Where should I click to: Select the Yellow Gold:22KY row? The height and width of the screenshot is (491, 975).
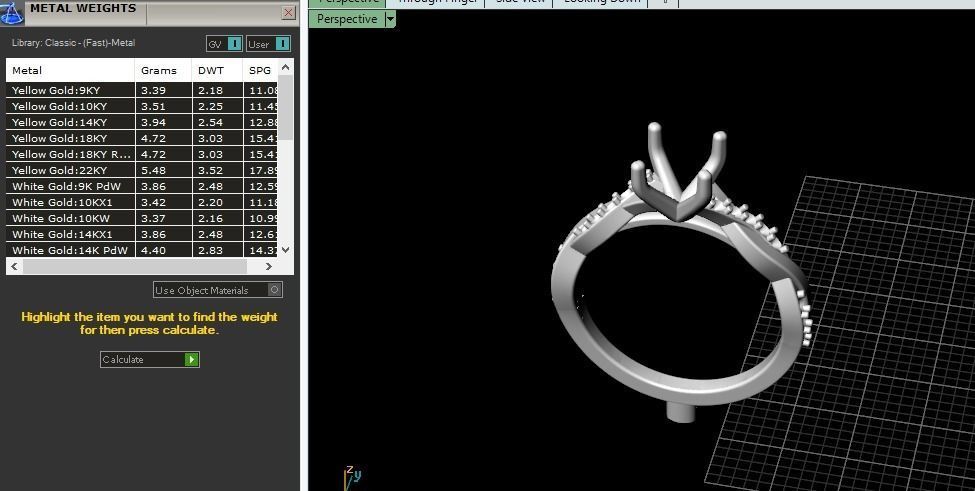(142, 170)
